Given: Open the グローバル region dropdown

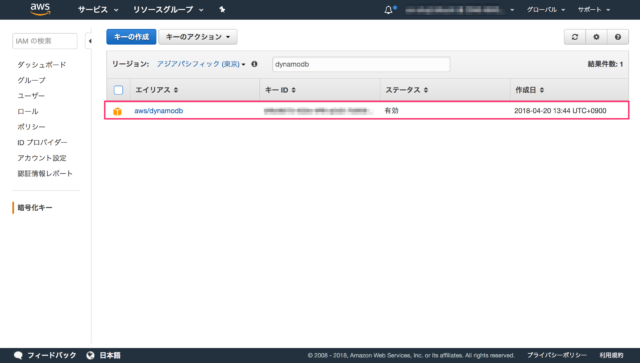Looking at the screenshot, I should (x=546, y=10).
